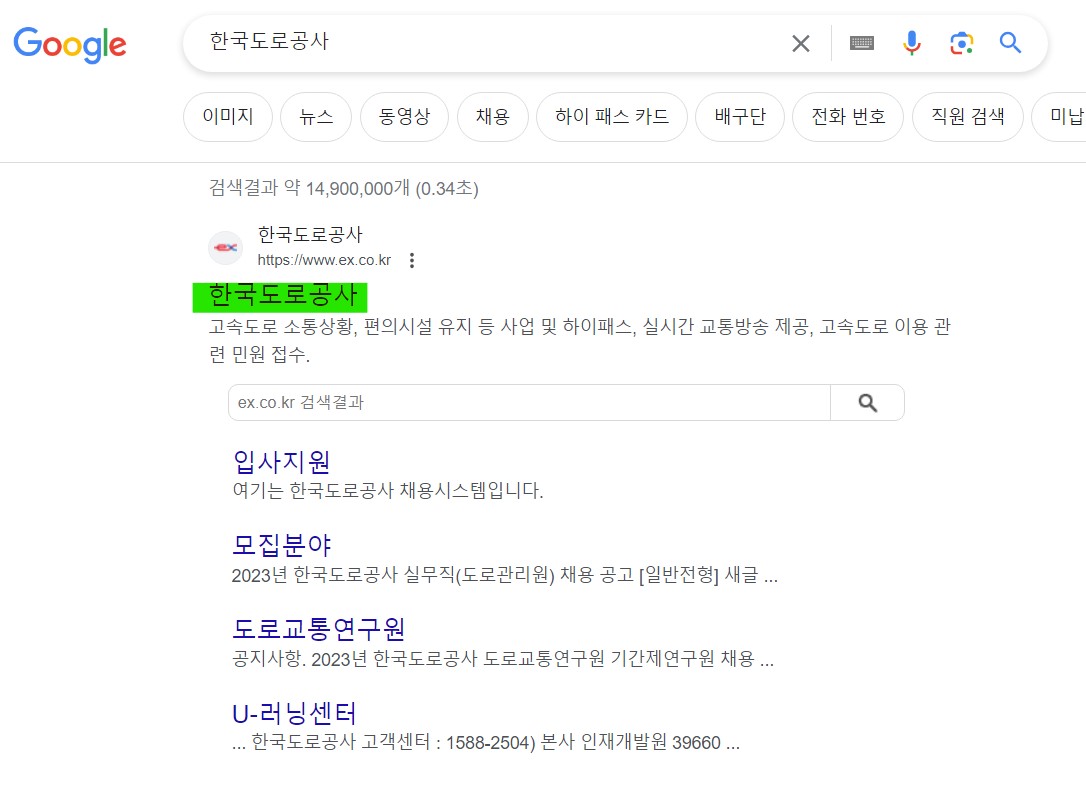Viewport: 1086px width, 788px height.
Task: Click the 2023년 실무직(도로관리원) 채용 공고 snippet
Action: pyautogui.click(x=505, y=575)
